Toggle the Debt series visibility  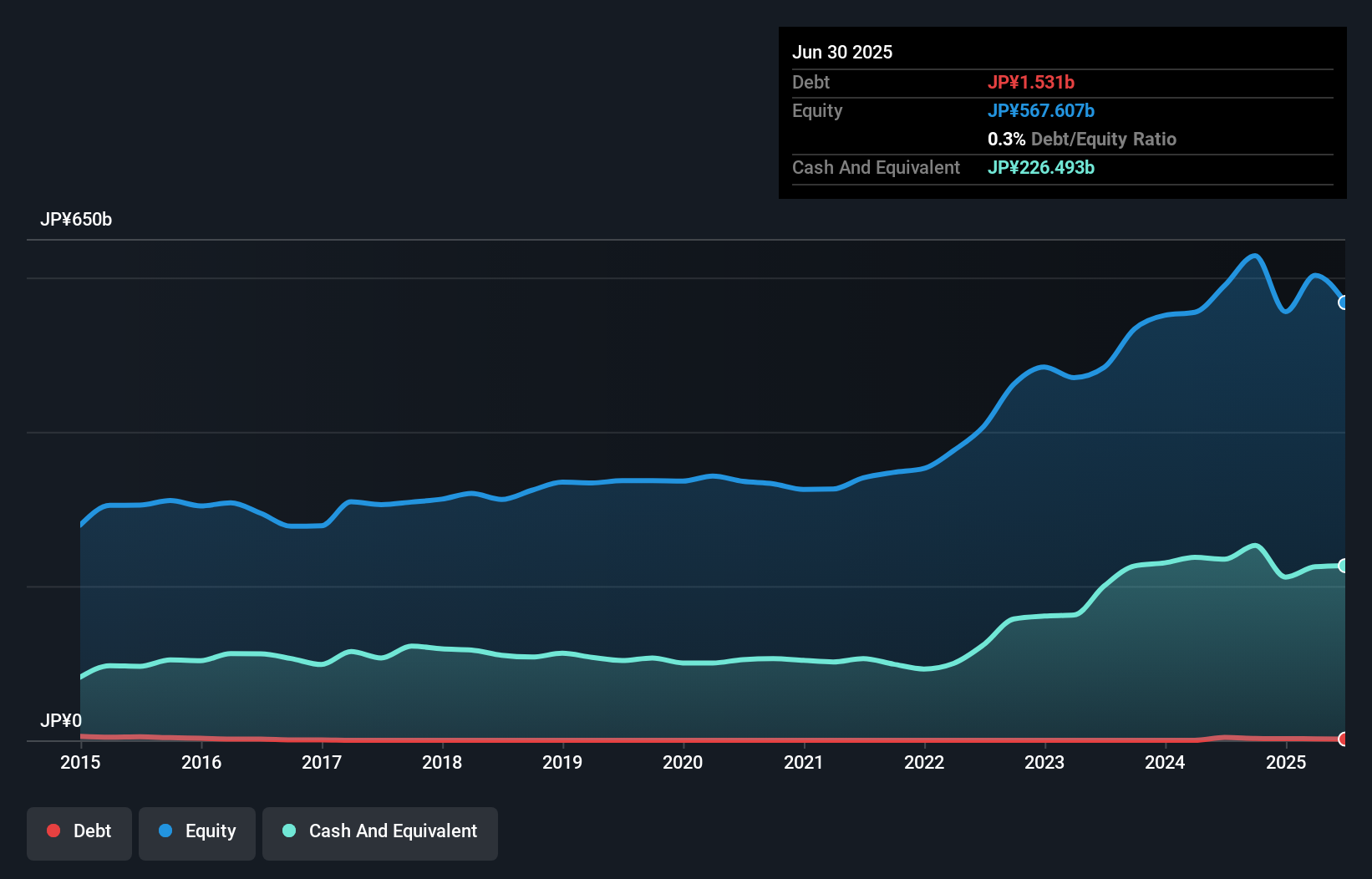pos(79,832)
